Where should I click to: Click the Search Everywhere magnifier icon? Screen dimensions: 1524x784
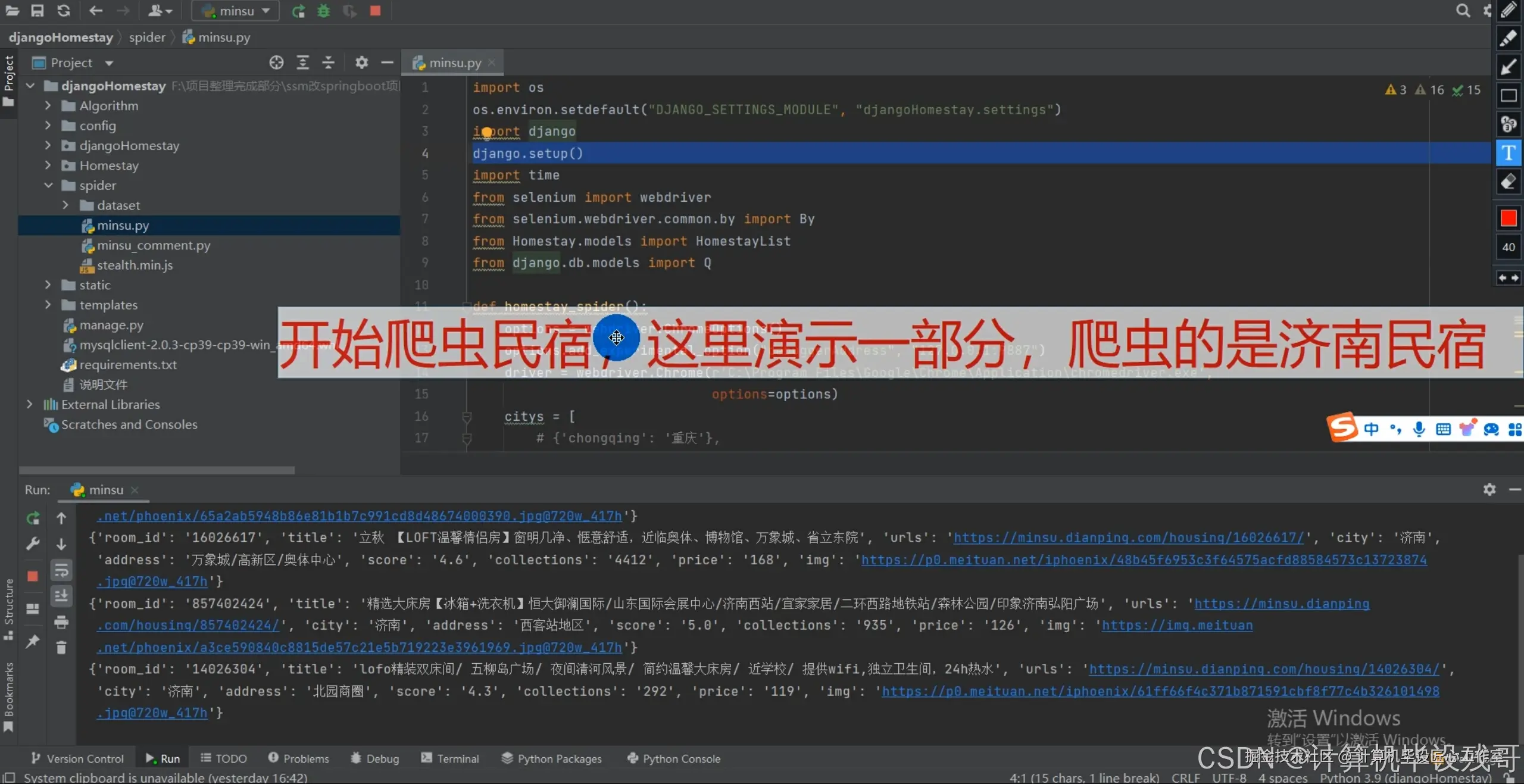[1463, 11]
